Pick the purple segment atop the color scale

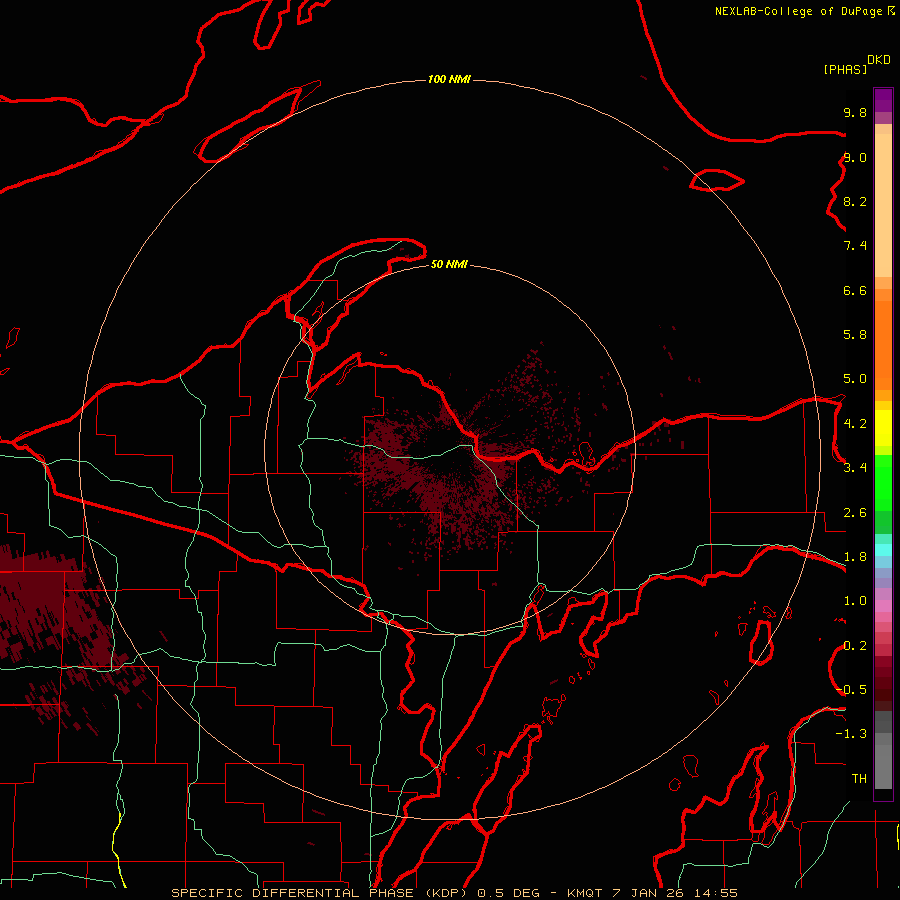[883, 100]
